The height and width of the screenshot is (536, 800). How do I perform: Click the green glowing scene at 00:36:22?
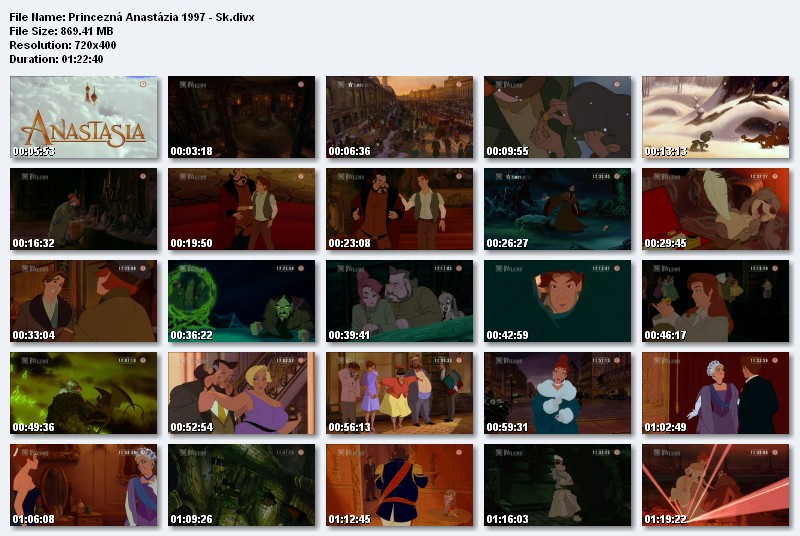241,301
